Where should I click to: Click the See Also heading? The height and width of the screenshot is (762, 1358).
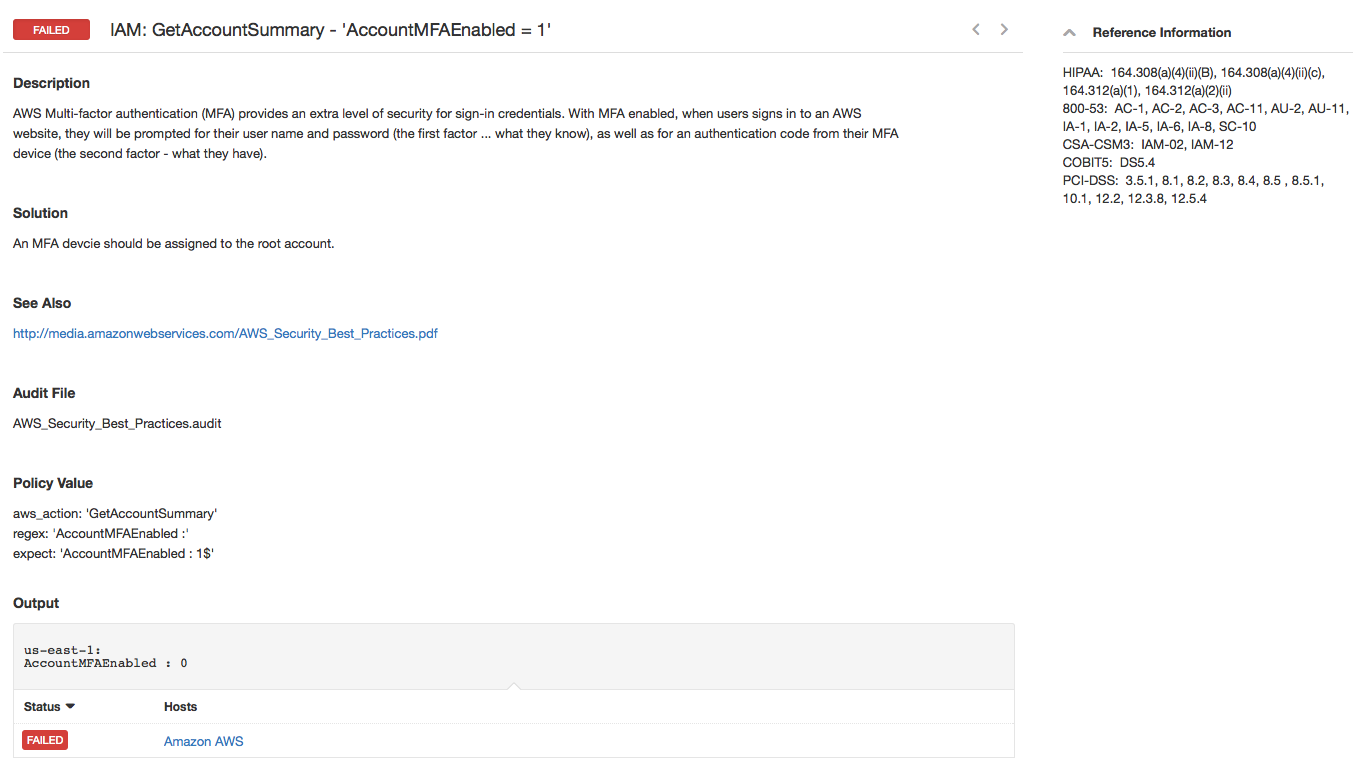pos(42,304)
